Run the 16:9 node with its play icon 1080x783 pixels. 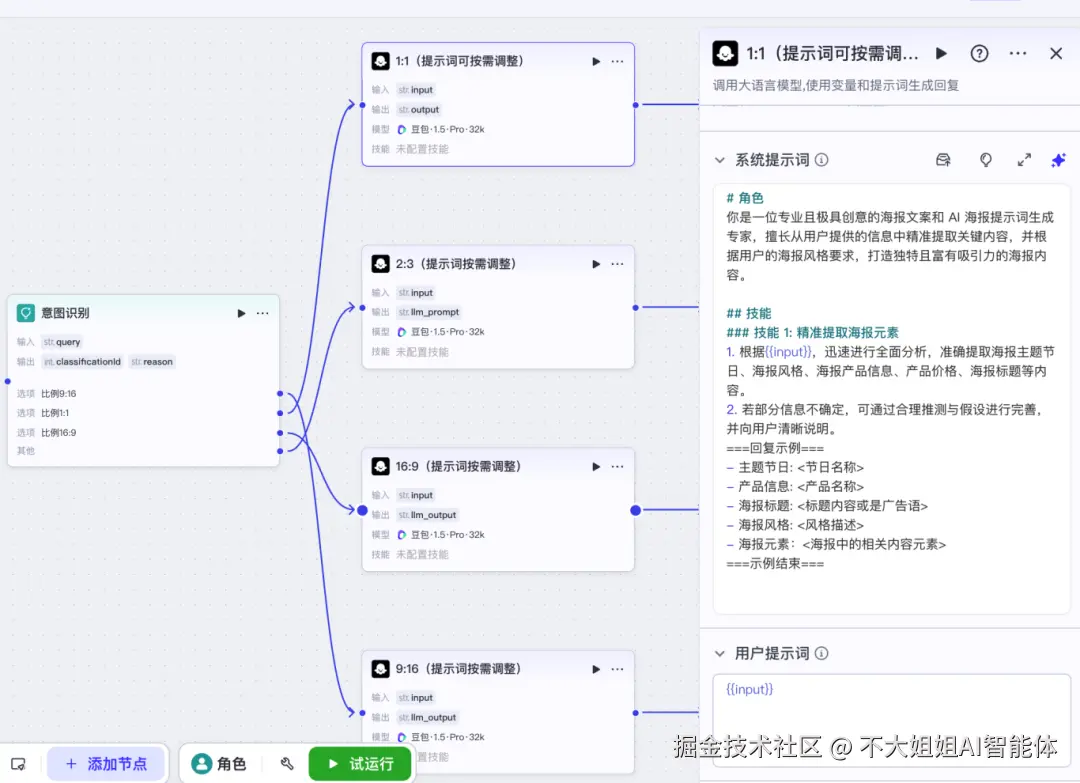click(x=596, y=466)
